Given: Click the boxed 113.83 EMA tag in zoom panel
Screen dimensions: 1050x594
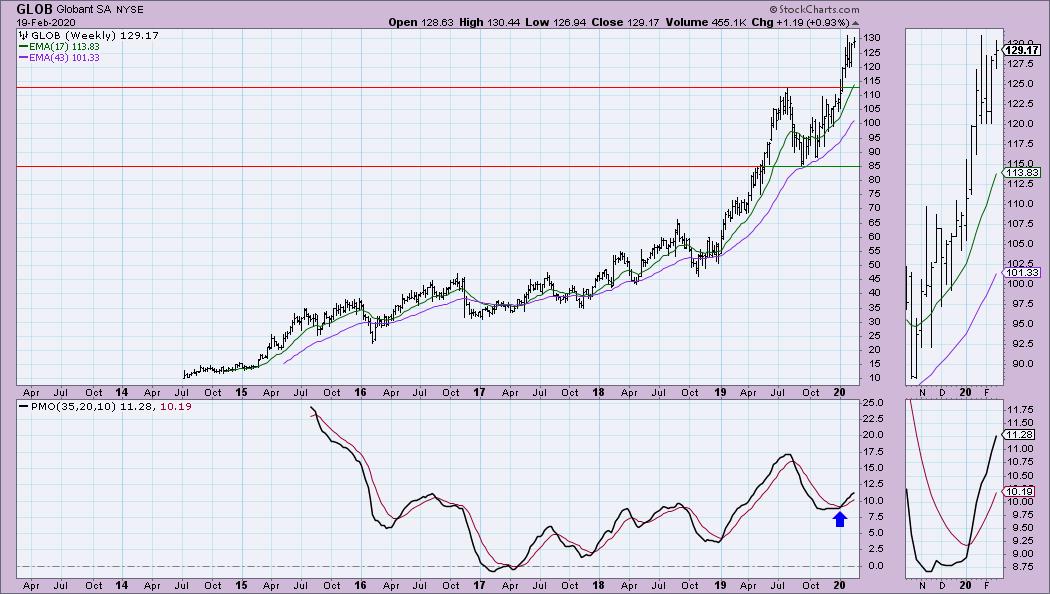Looking at the screenshot, I should pos(1022,172).
